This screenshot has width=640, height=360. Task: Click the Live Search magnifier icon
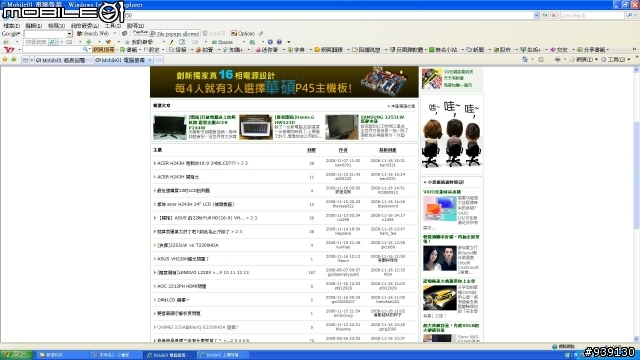click(629, 16)
